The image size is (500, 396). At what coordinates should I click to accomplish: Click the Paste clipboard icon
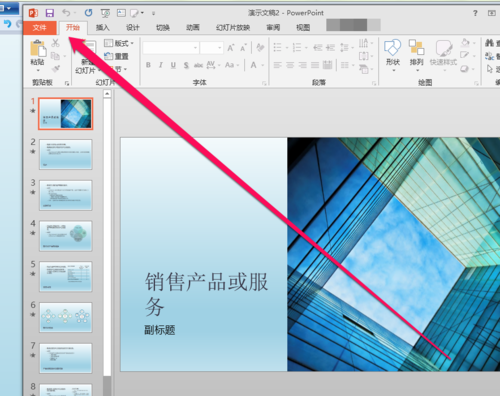point(38,48)
